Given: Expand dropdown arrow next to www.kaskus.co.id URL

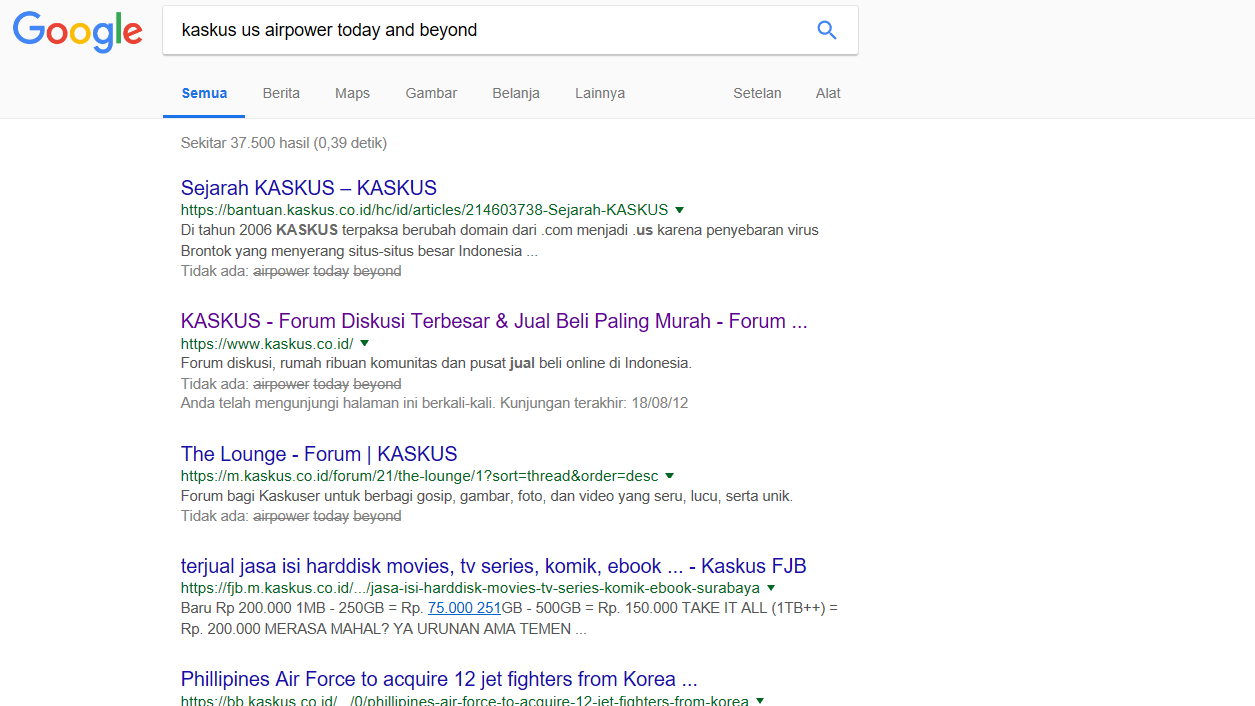Looking at the screenshot, I should click(x=365, y=343).
